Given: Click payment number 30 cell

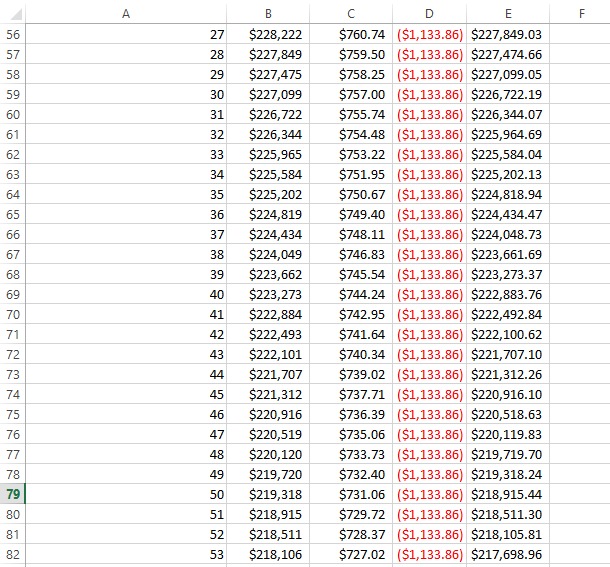Looking at the screenshot, I should (126, 95).
